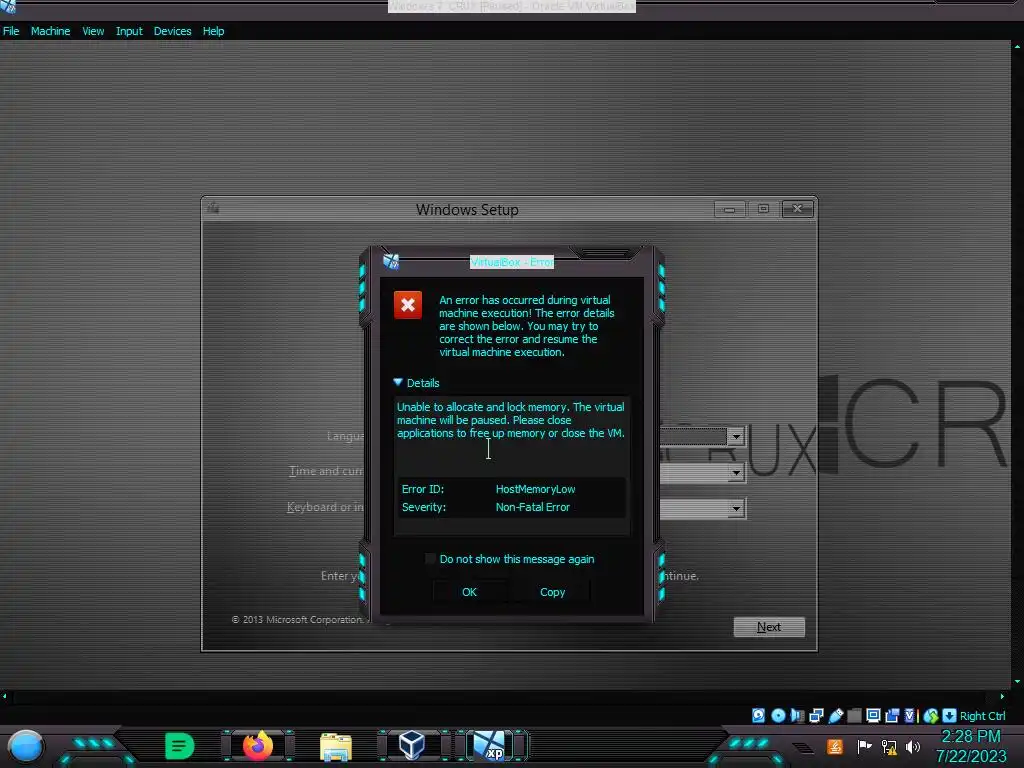
Task: Open the network adapters indicator
Action: (816, 716)
